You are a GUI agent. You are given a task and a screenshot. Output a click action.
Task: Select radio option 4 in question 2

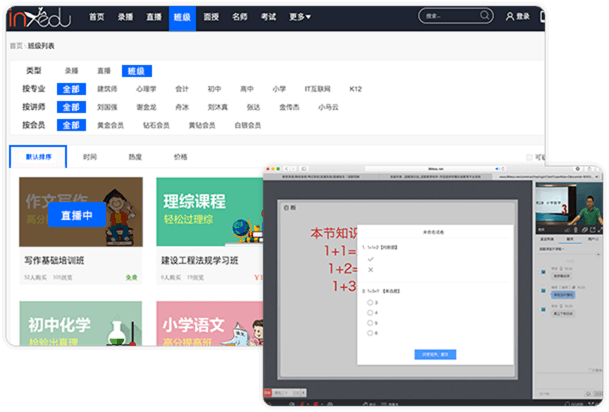point(370,313)
